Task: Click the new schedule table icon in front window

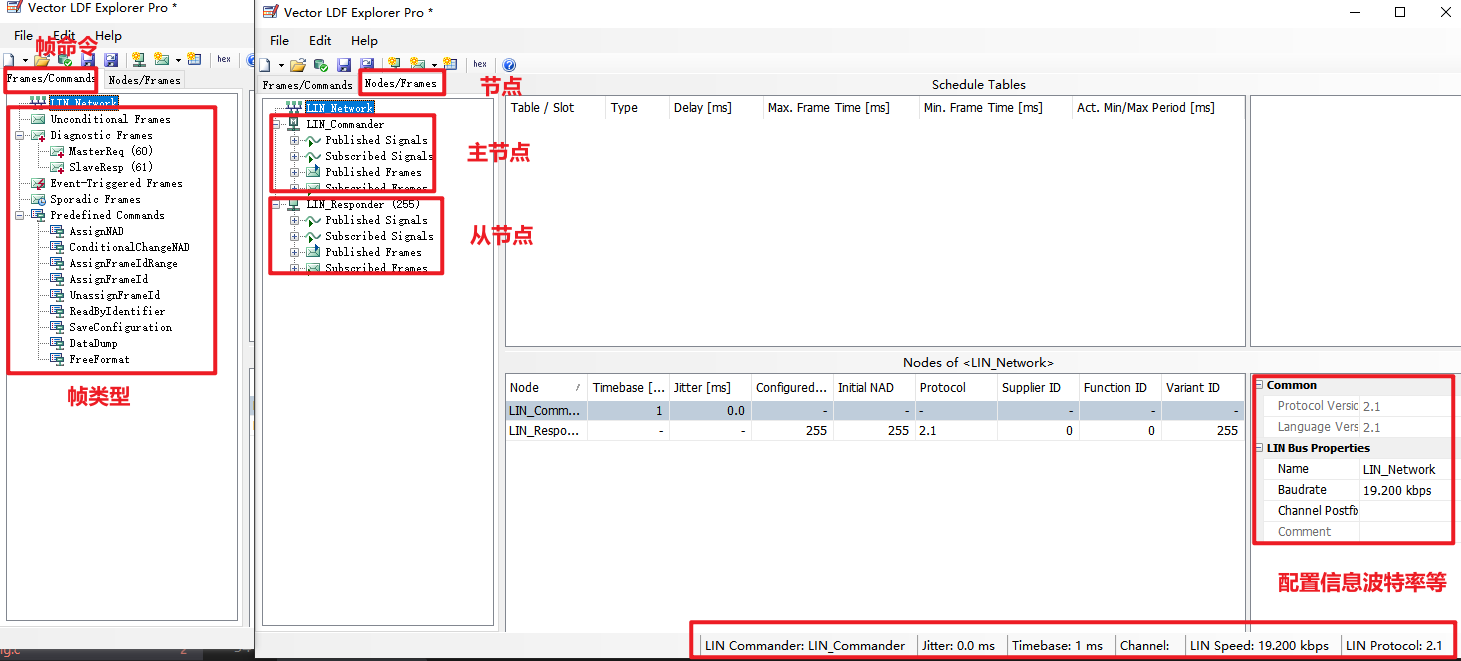Action: tap(449, 64)
